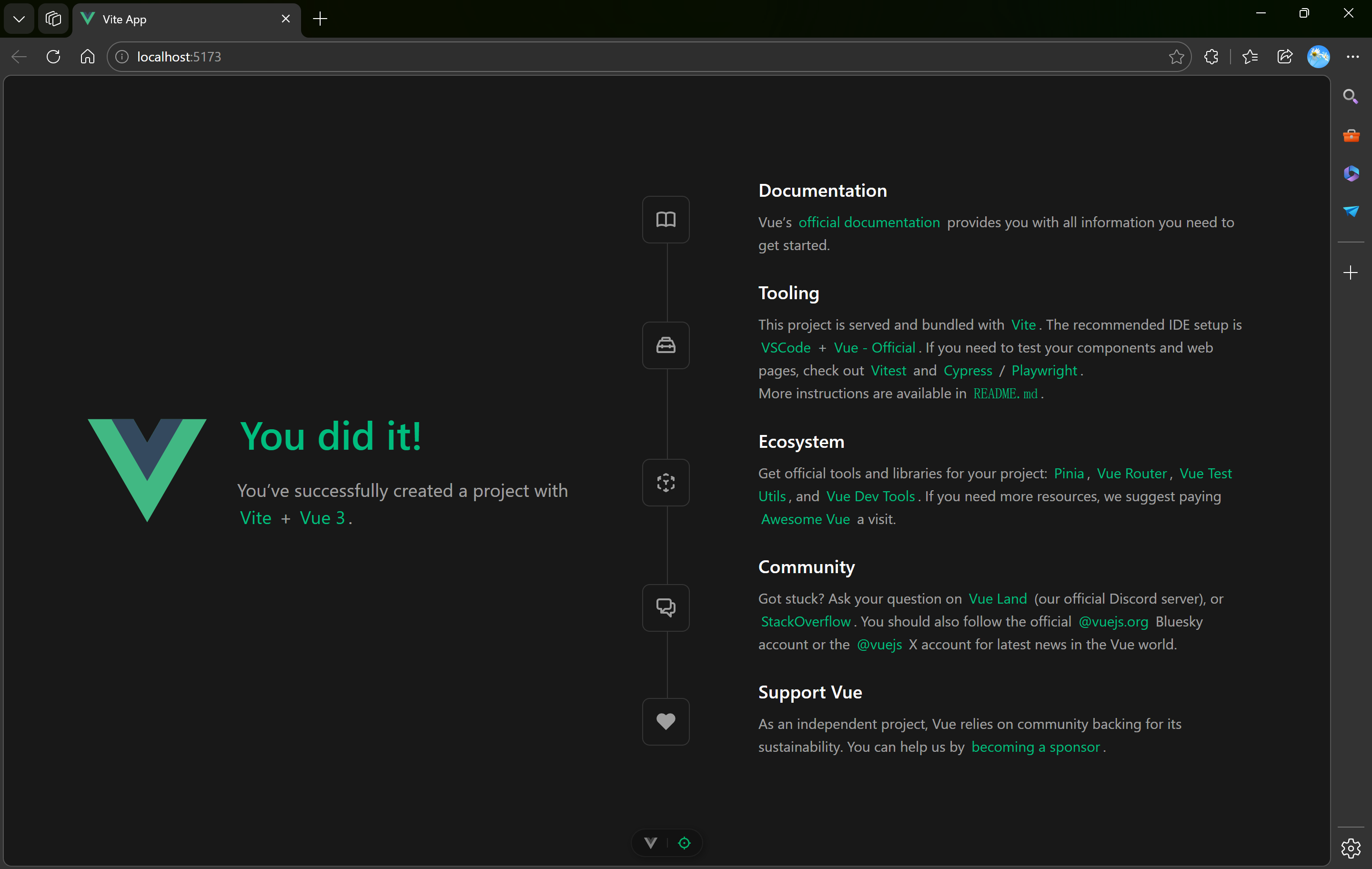Click the large Vue logo

tap(147, 470)
